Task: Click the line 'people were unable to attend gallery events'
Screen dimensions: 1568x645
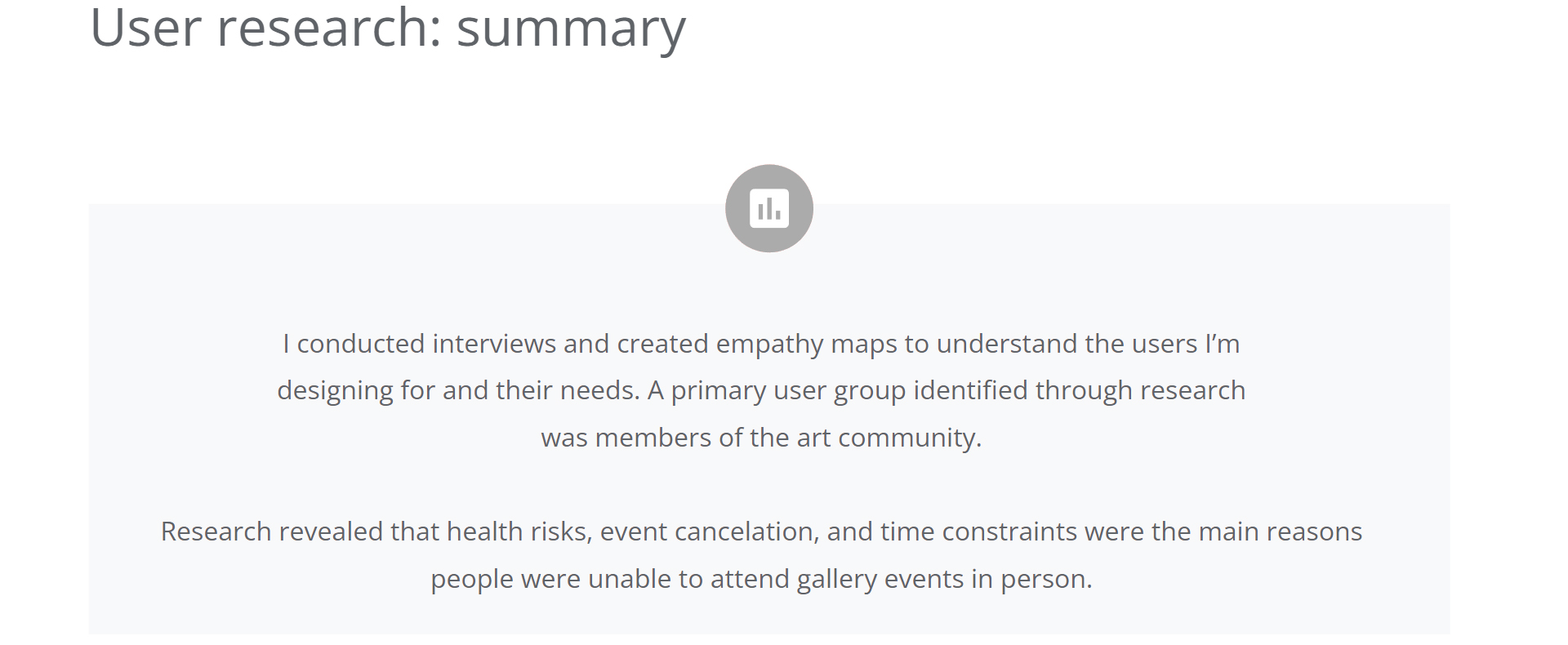Action: click(x=761, y=580)
